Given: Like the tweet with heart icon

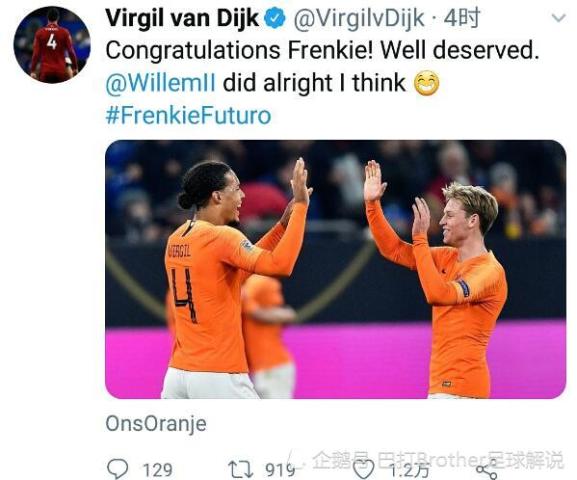Looking at the screenshot, I should coord(363,470).
